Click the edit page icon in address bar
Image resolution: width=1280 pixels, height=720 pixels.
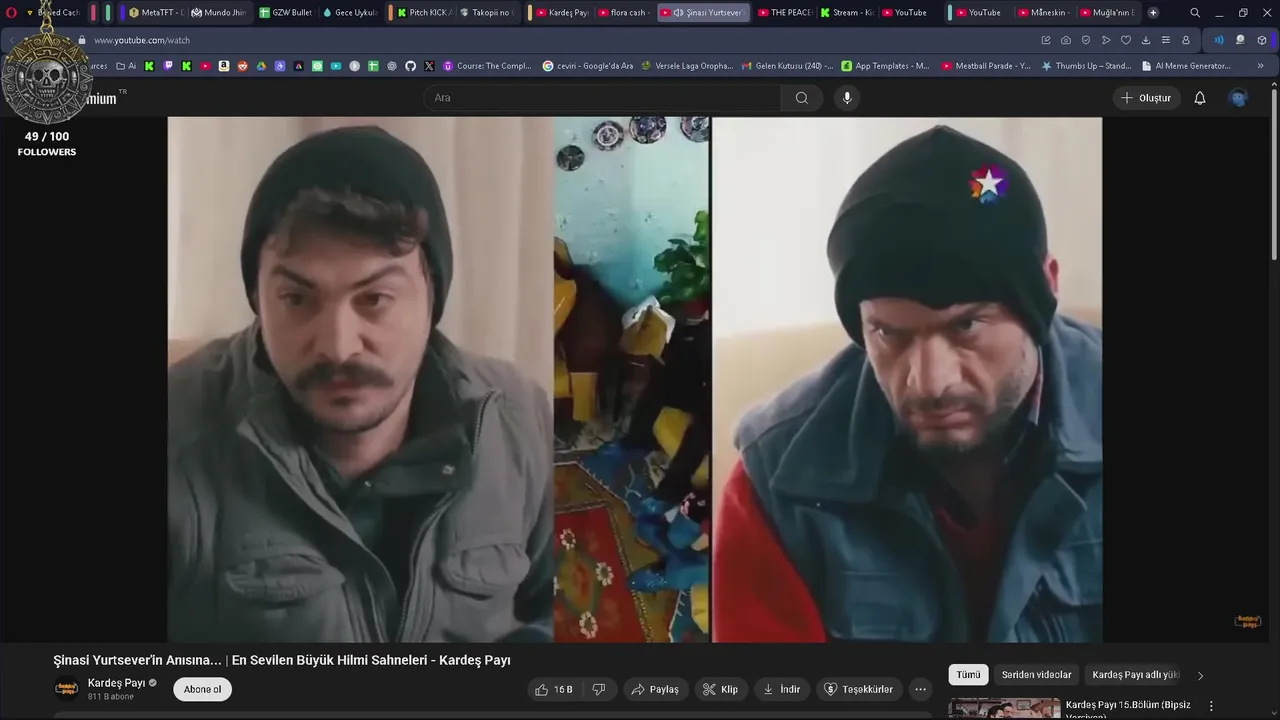(1046, 40)
